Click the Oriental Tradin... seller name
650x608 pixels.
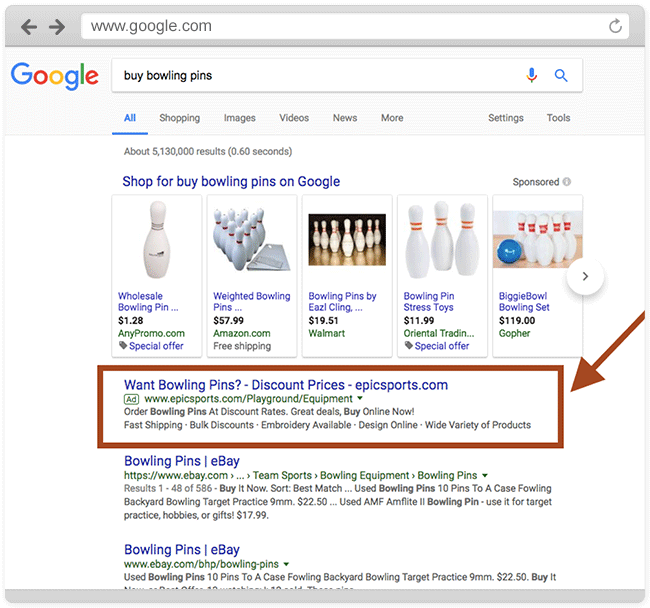[439, 334]
